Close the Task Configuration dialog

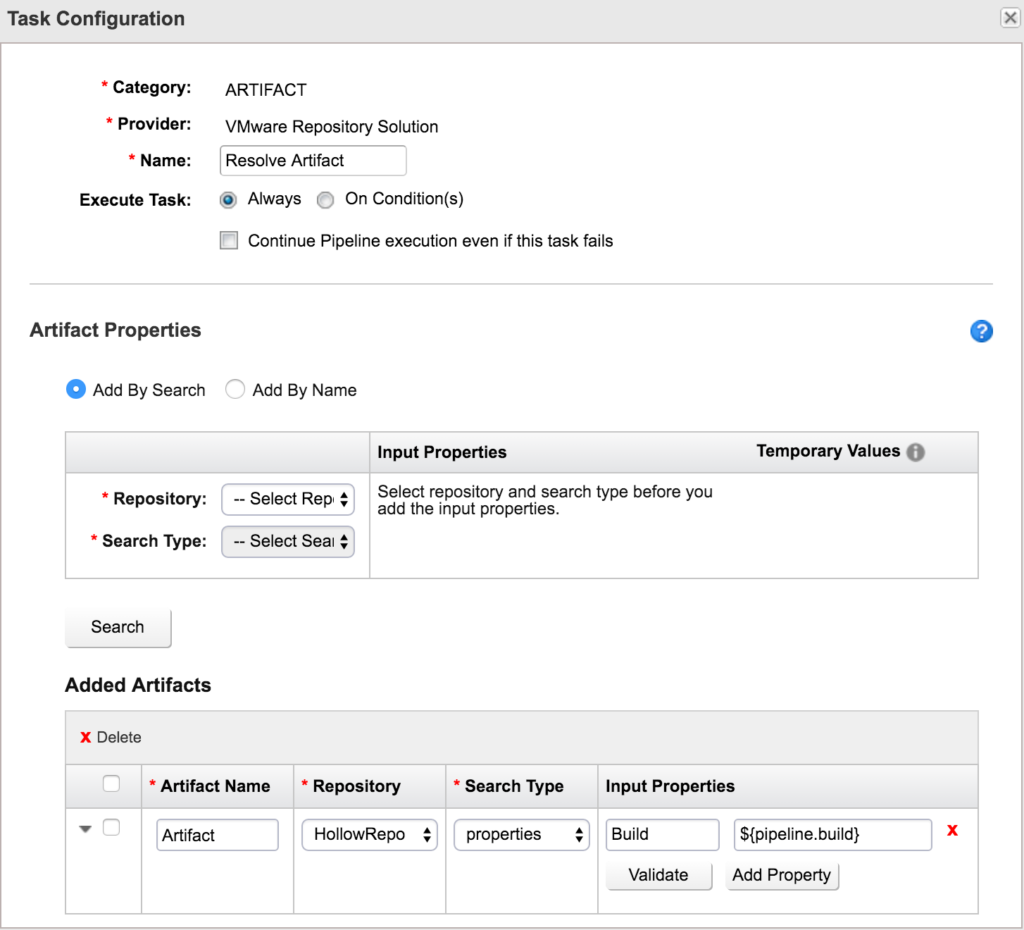tap(1010, 18)
